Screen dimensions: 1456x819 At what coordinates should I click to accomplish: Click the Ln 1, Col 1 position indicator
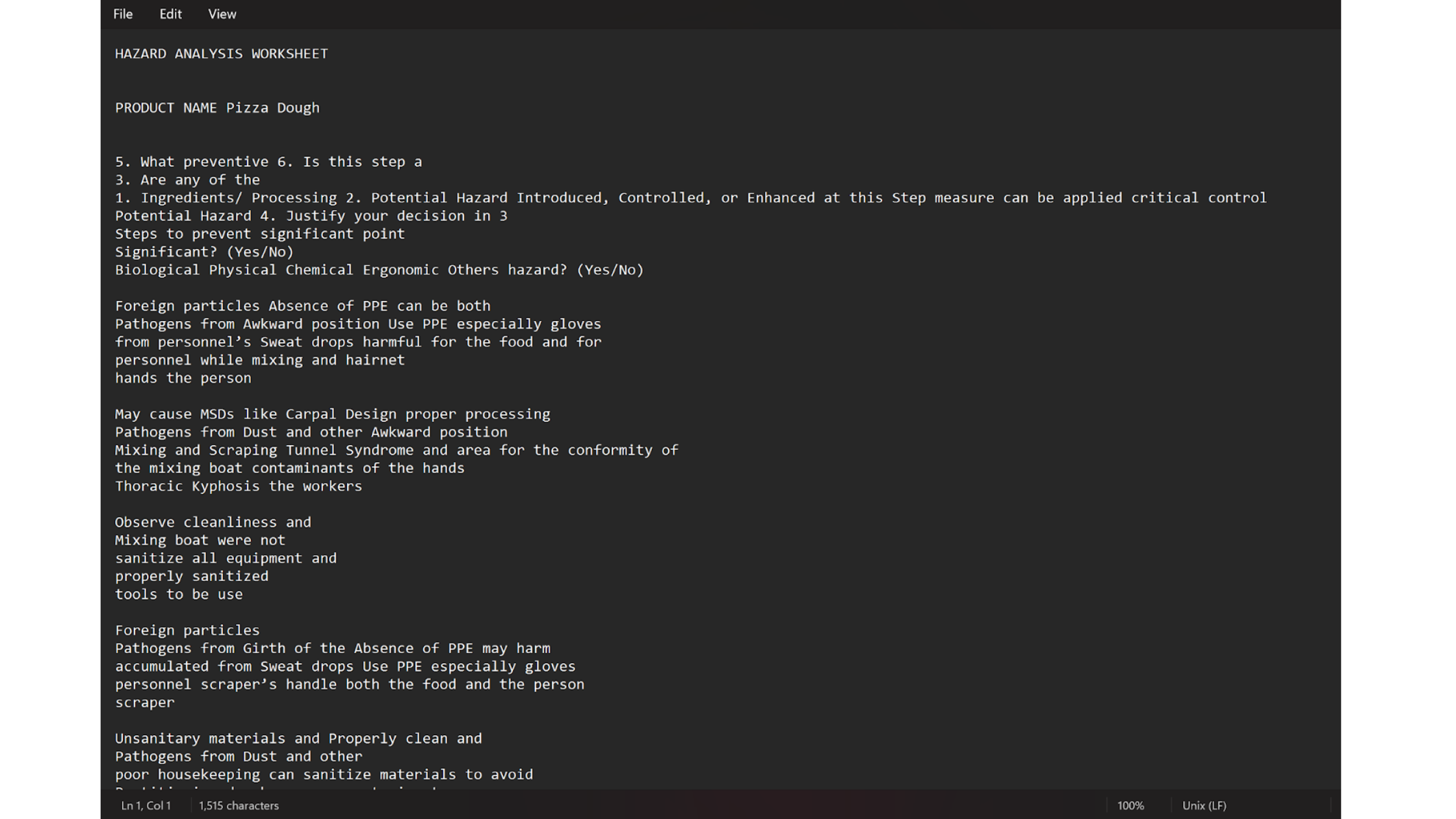[x=146, y=805]
